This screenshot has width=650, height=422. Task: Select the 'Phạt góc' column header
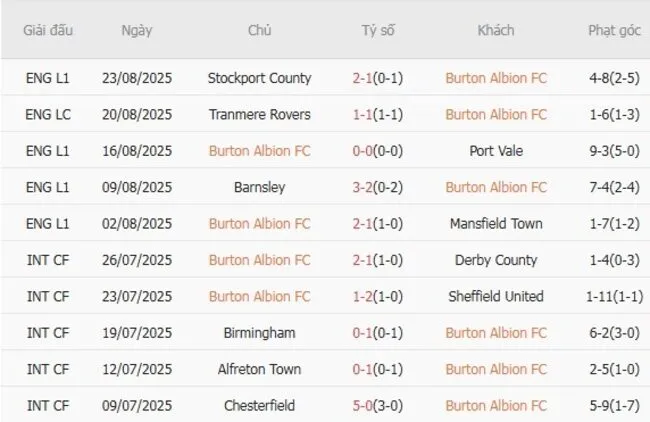point(614,30)
